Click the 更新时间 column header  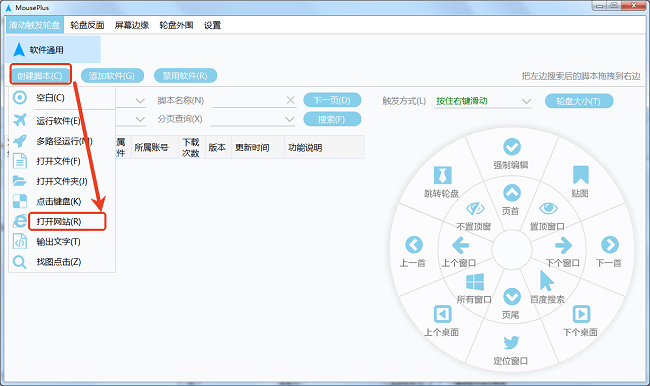[x=258, y=147]
